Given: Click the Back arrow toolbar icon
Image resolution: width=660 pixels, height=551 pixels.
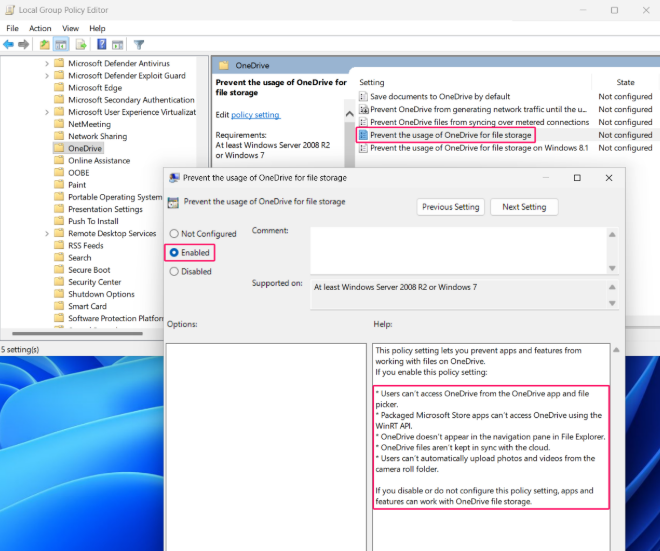Looking at the screenshot, I should tap(8, 44).
